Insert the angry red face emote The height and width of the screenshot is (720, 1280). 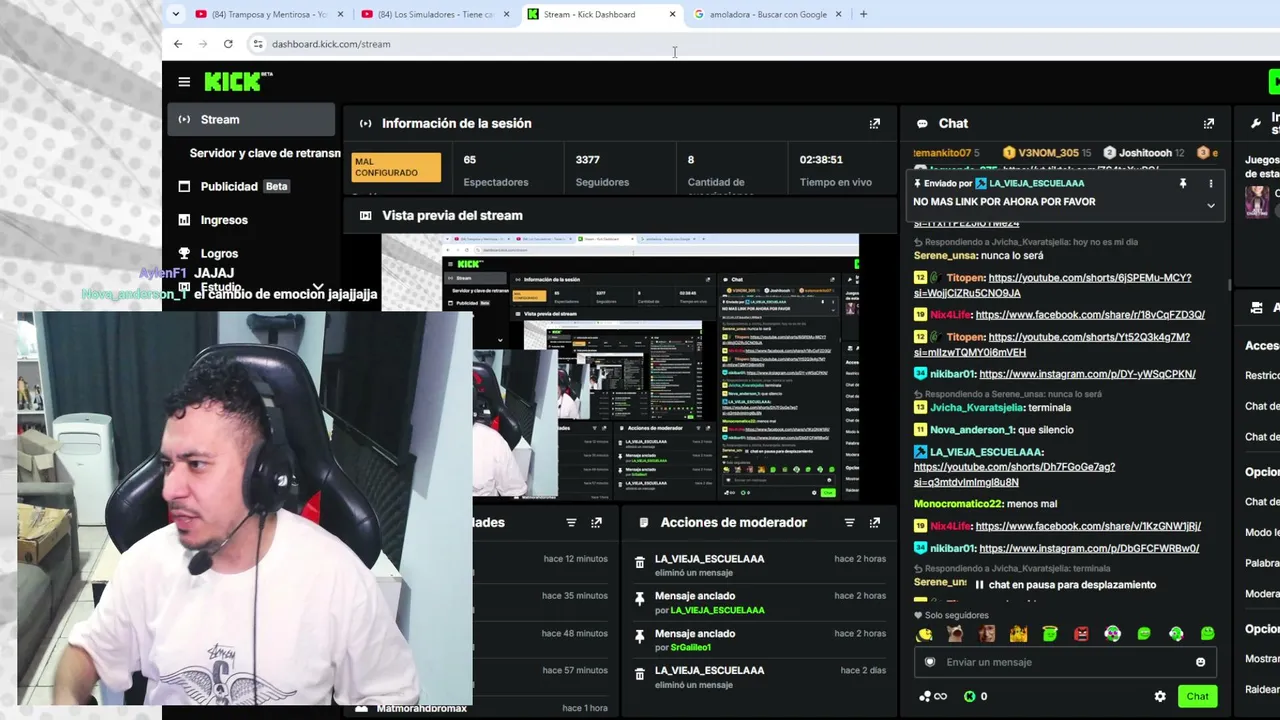1081,634
